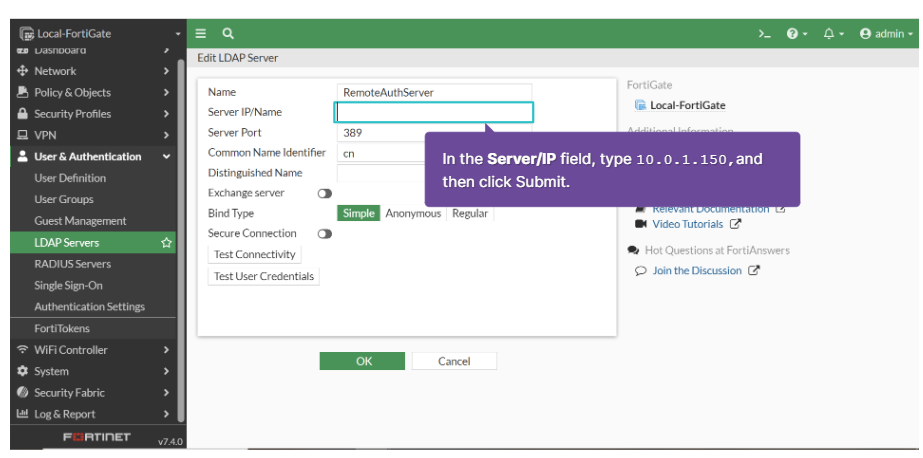This screenshot has width=923, height=458.
Task: Enable the Secure Connection toggle
Action: 325,234
